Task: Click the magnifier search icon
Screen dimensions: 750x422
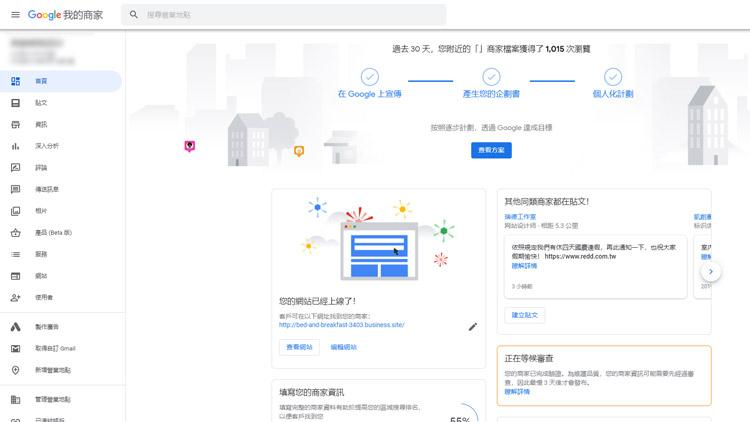Action: point(134,15)
